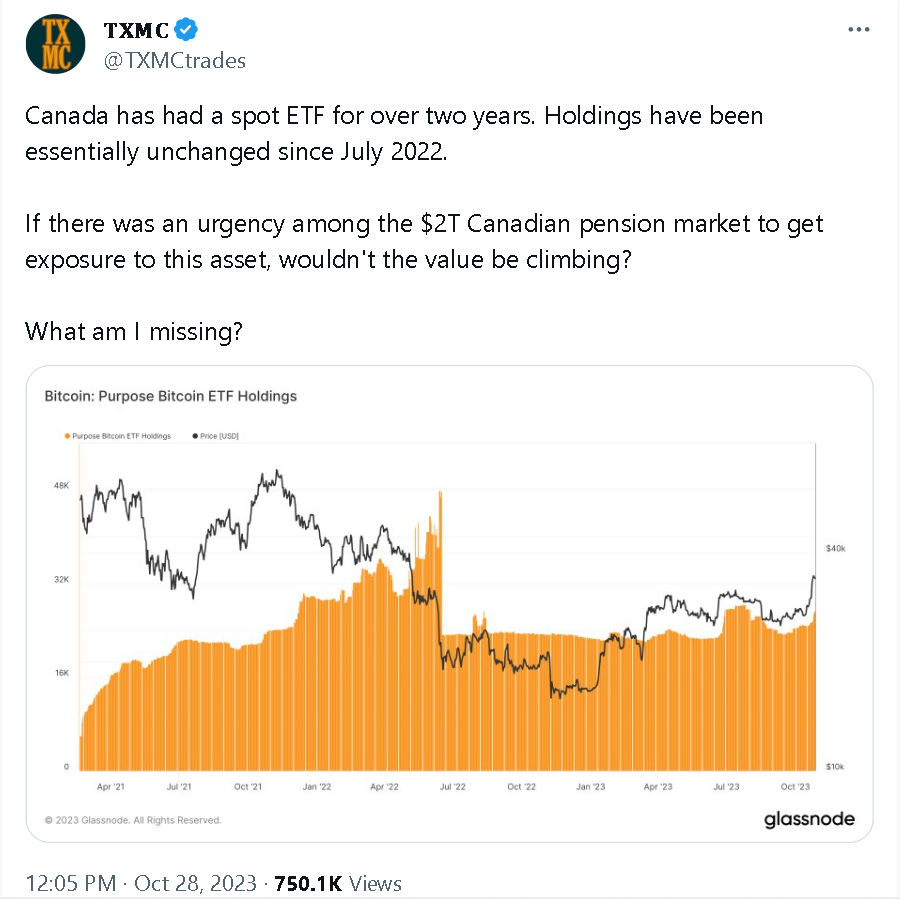Viewport: 900px width, 899px height.
Task: Select the Oct '23 x-axis marker
Action: [x=794, y=787]
